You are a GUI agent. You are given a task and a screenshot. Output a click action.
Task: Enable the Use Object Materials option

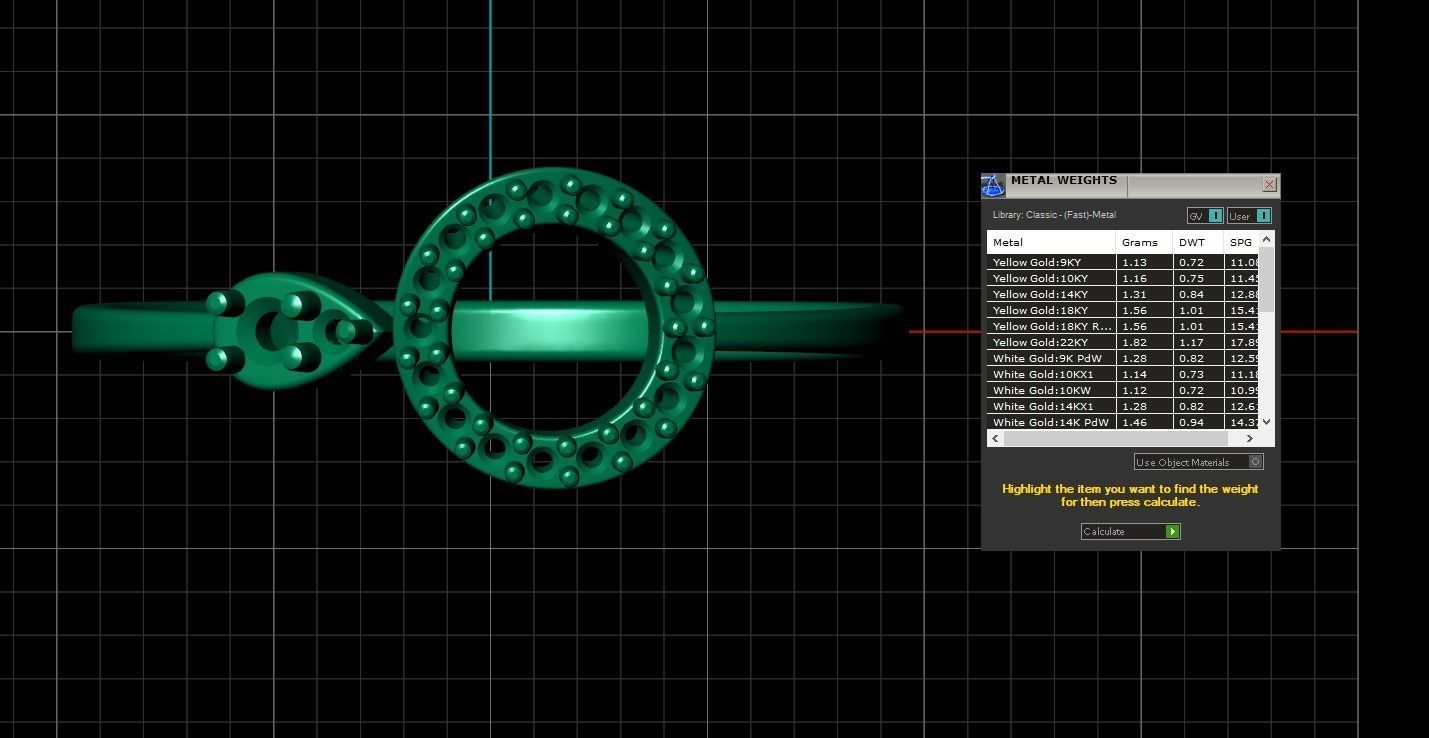click(1199, 462)
